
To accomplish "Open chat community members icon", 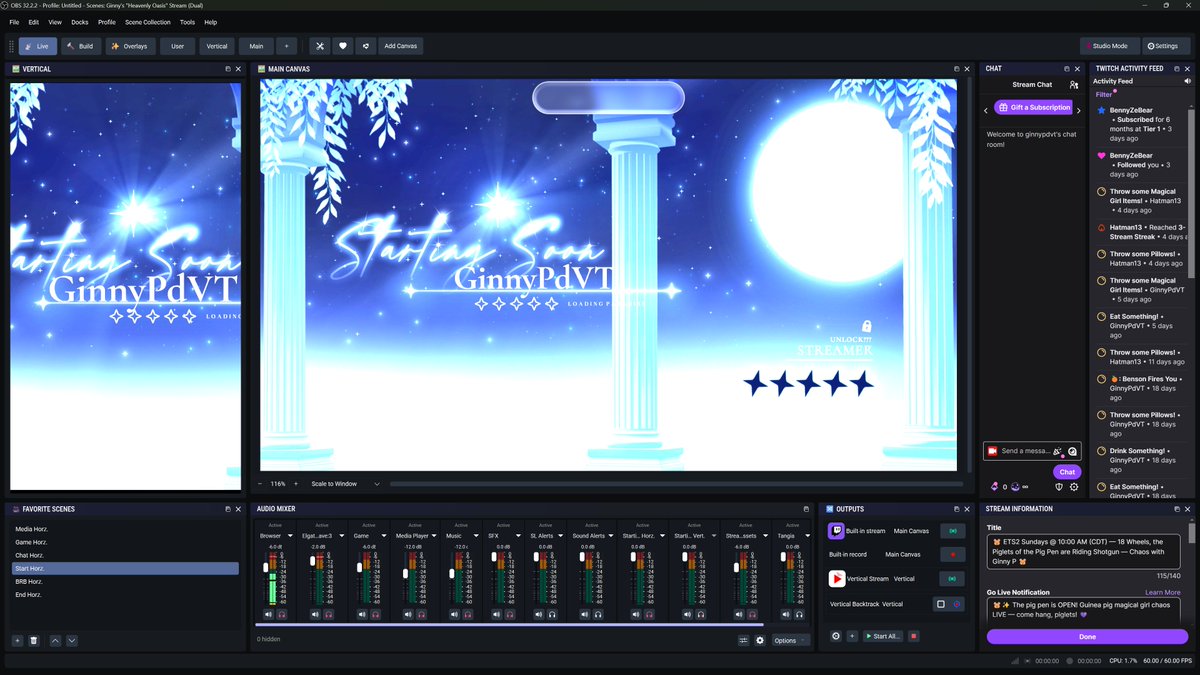I will click(x=1073, y=85).
